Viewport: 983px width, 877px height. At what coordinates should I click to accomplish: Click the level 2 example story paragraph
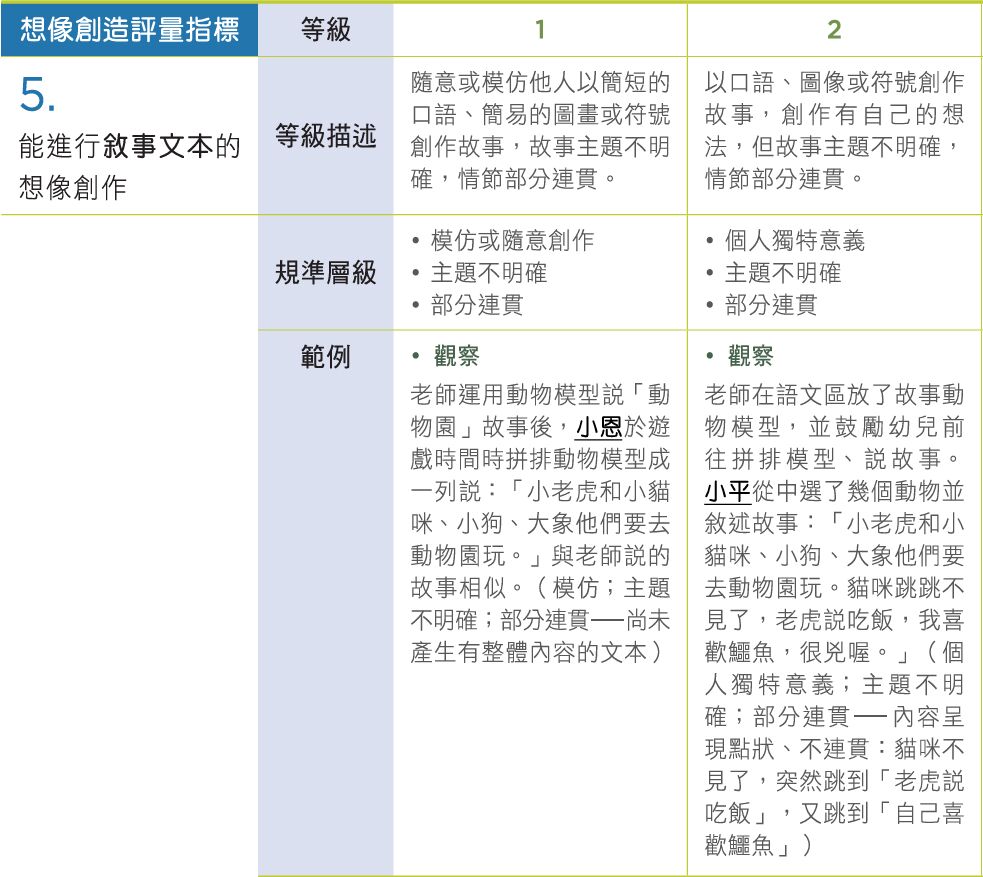point(834,620)
